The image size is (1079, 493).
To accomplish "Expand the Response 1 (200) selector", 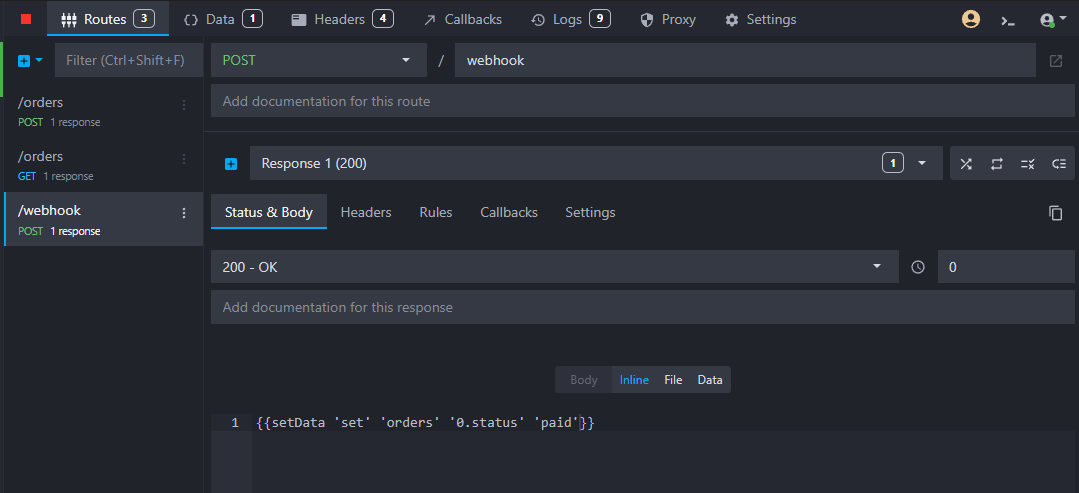I will coord(921,164).
